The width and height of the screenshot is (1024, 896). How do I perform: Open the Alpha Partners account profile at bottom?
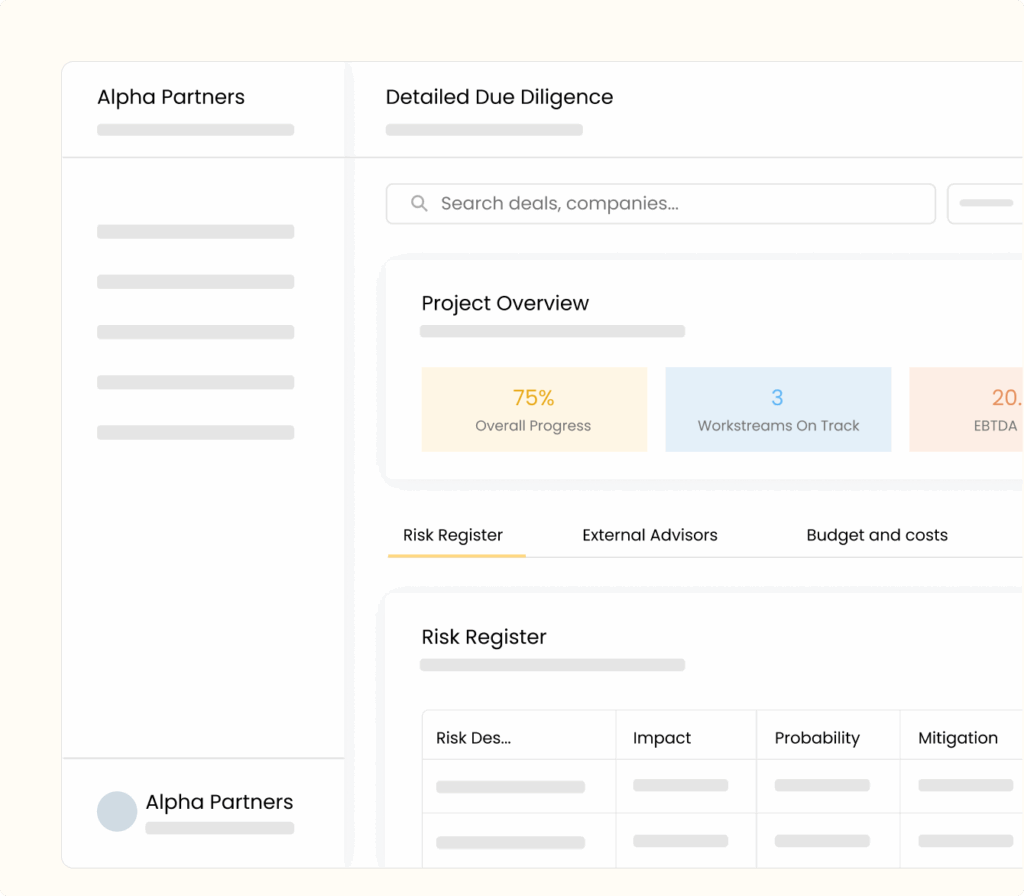(x=219, y=803)
